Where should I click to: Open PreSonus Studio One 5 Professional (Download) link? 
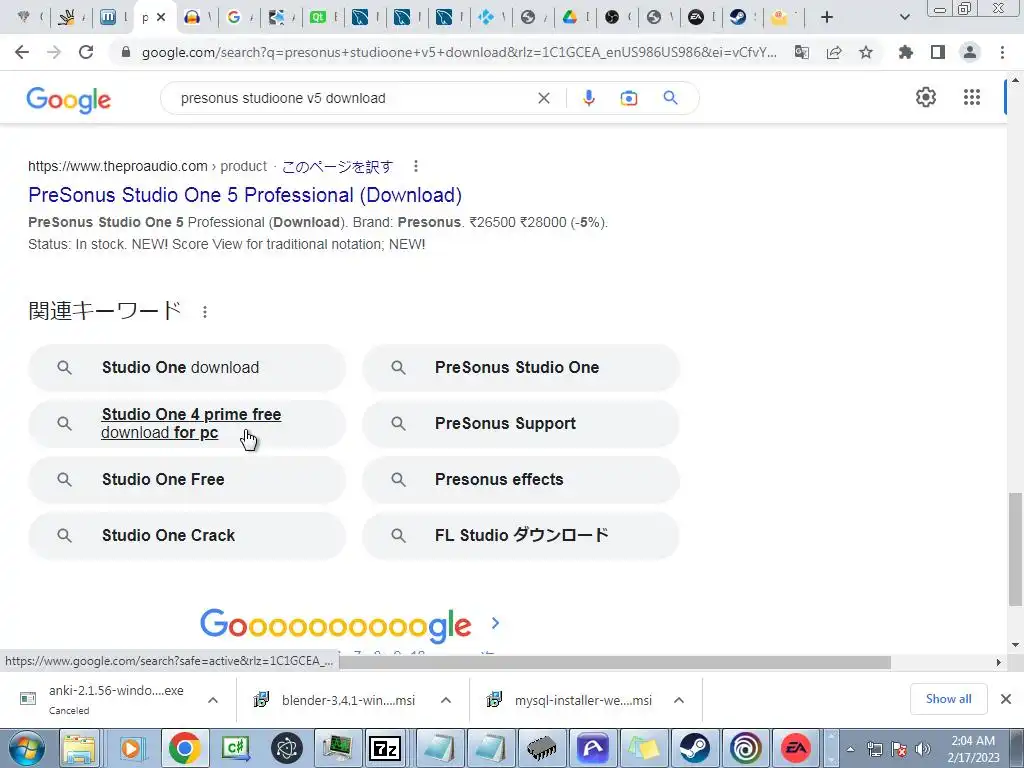point(245,195)
